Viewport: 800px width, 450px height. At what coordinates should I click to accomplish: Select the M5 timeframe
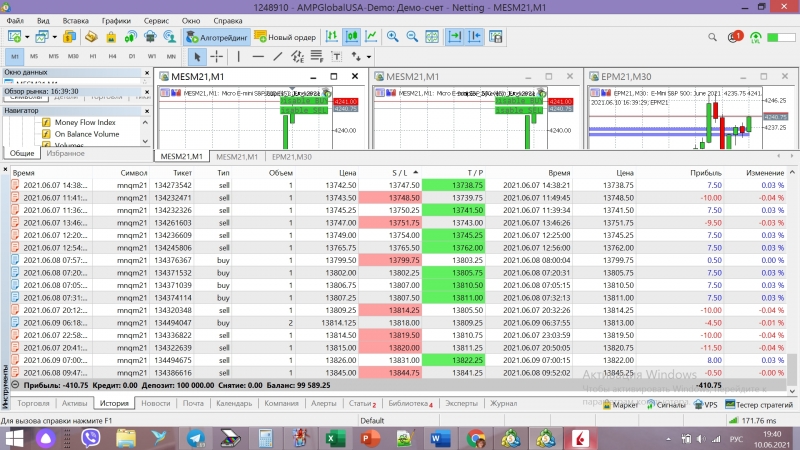pyautogui.click(x=34, y=56)
